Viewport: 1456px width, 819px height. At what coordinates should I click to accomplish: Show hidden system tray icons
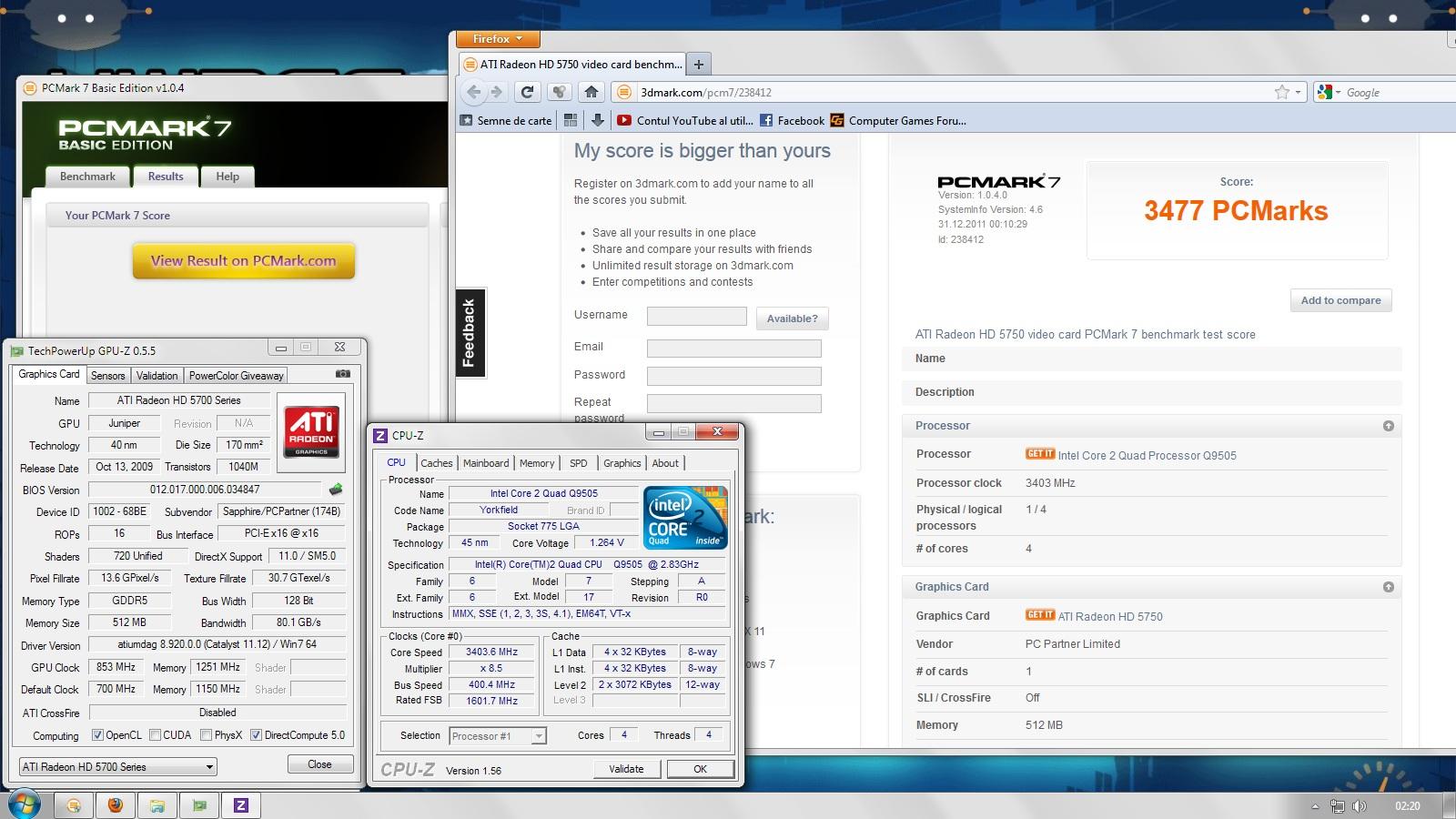click(1315, 806)
